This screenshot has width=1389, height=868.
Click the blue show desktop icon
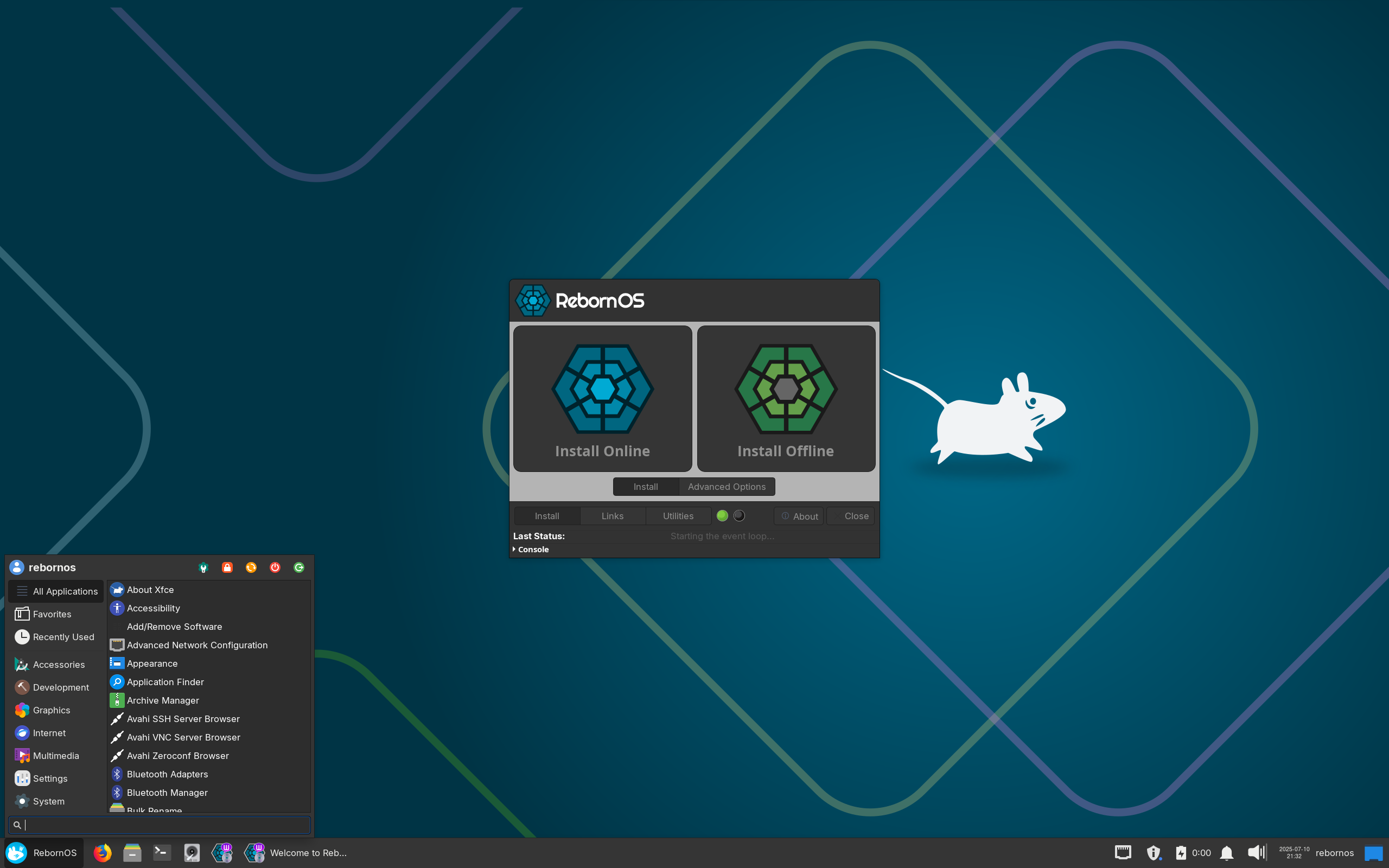(1373, 853)
